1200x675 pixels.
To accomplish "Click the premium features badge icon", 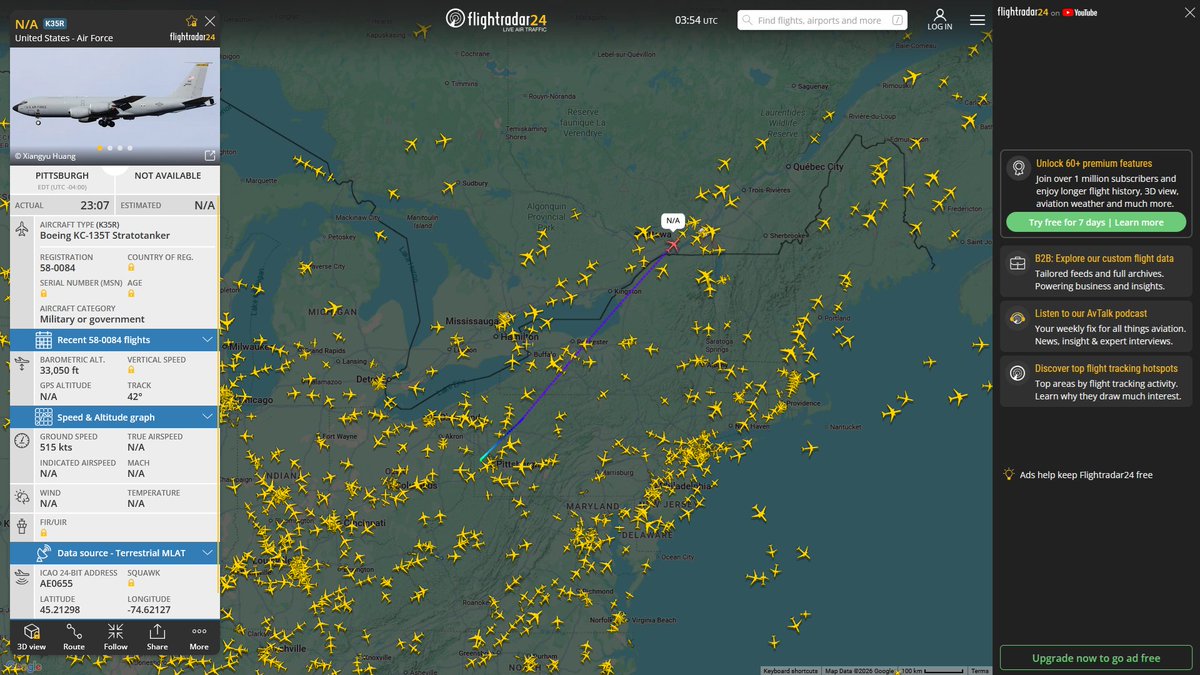I will (1018, 168).
